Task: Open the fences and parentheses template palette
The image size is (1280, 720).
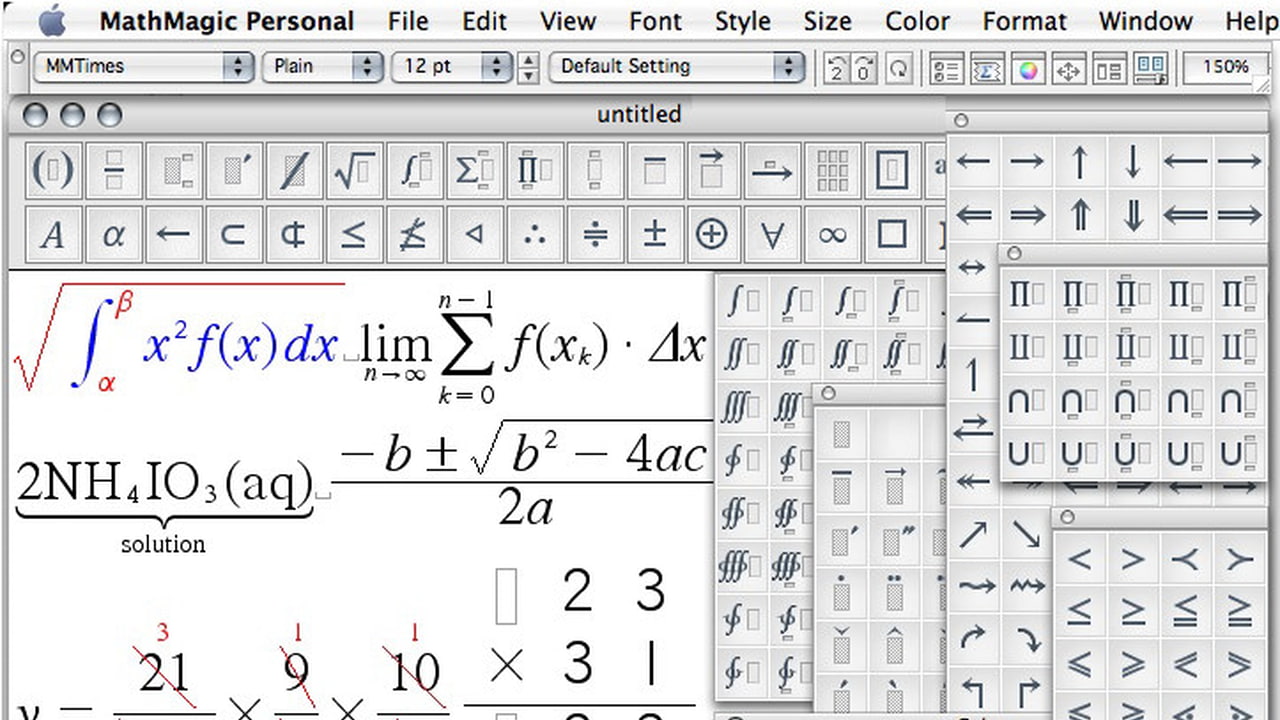Action: pos(53,170)
